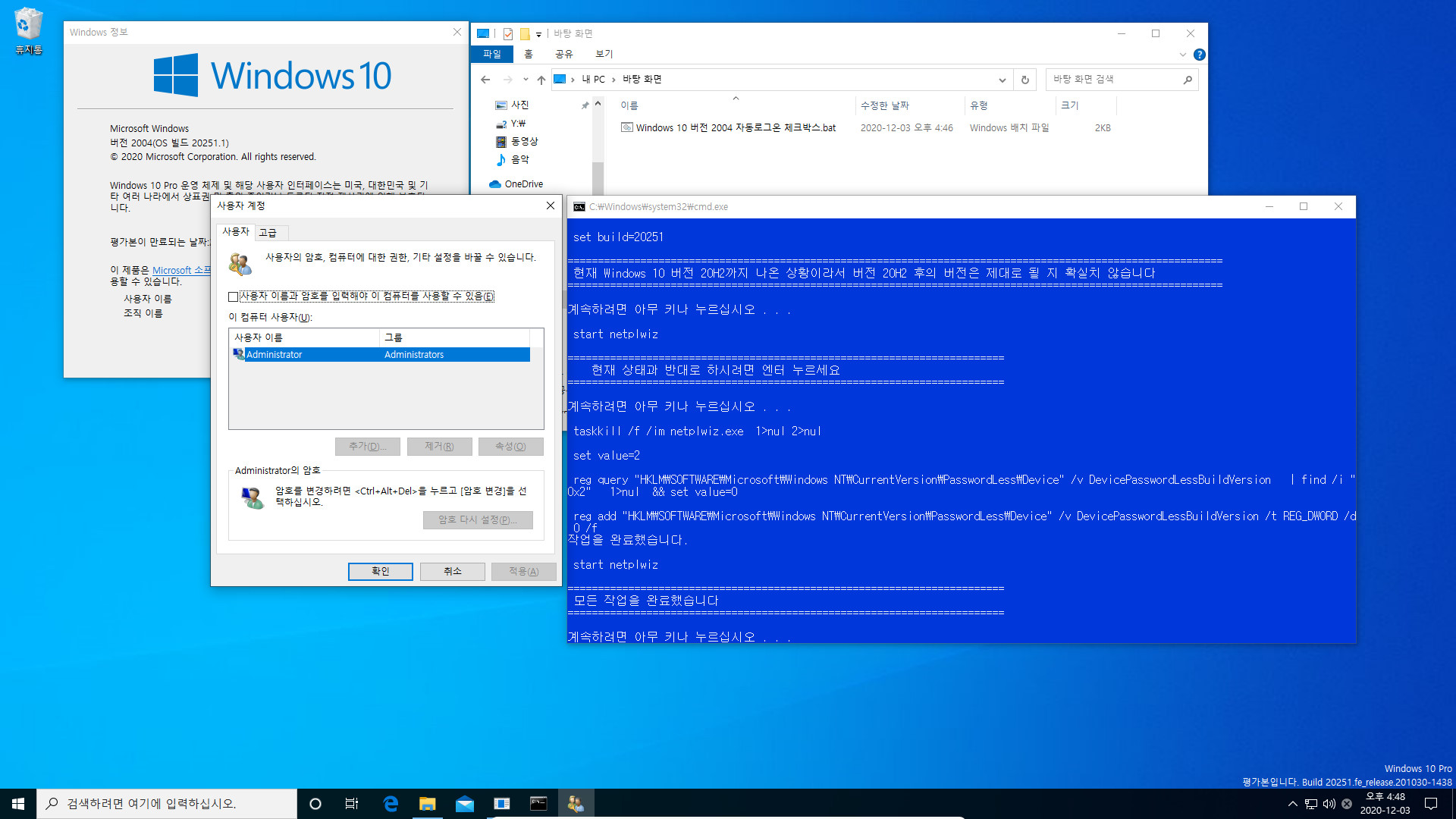This screenshot has height=819, width=1456.
Task: Open the Mail app on taskbar
Action: coord(465,804)
